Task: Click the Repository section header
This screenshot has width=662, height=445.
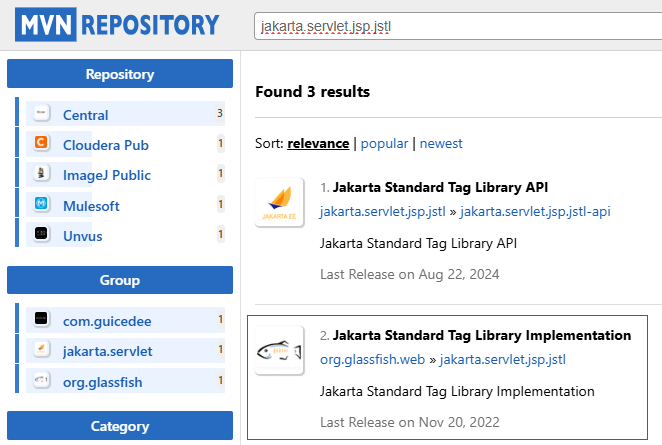Action: click(120, 73)
